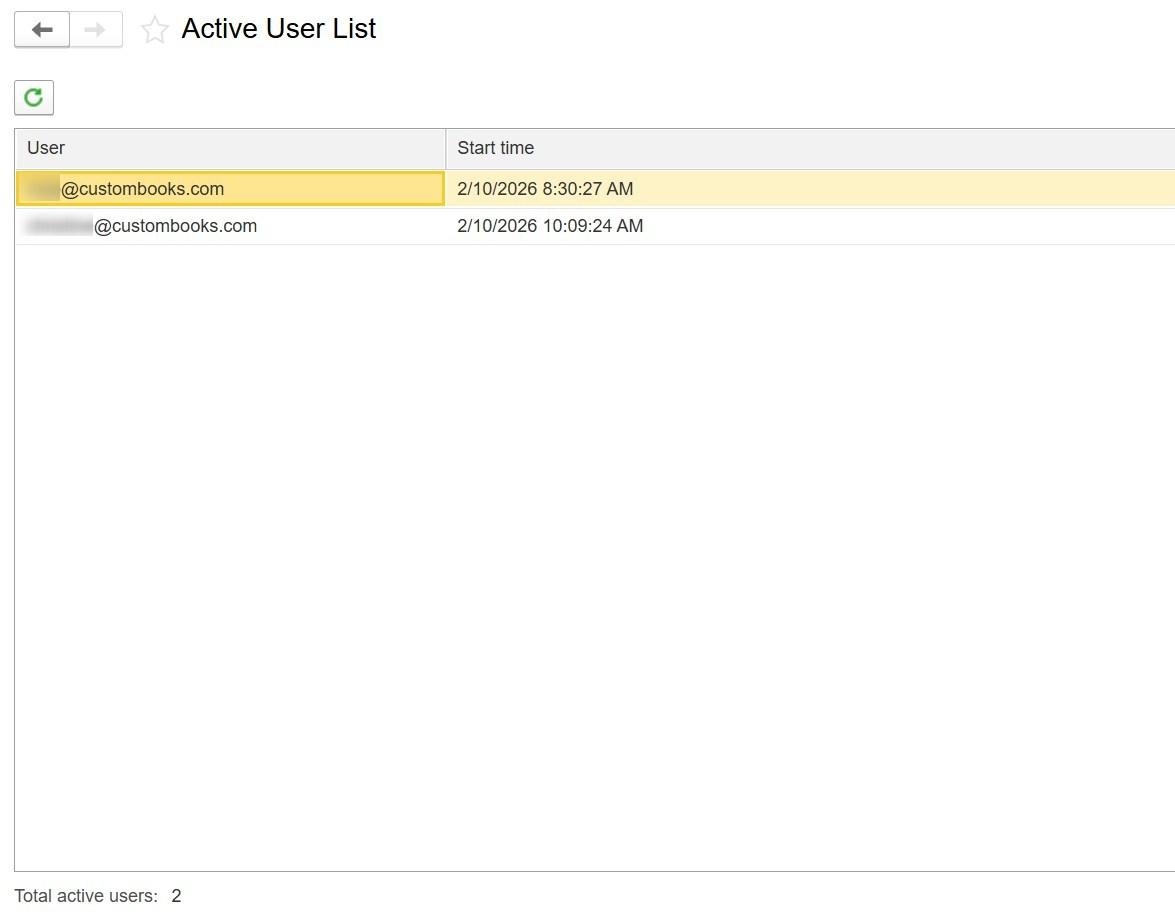Screen dimensions: 1175x924
Task: Select the highlighted first user row email
Action: 142,189
